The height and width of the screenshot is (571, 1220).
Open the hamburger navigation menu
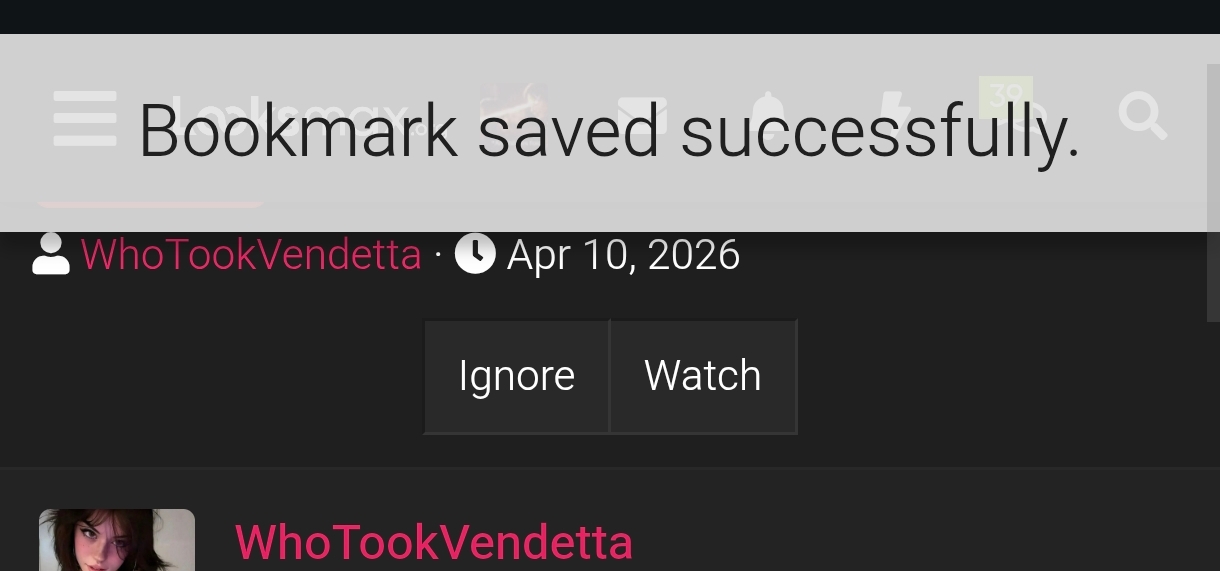84,118
